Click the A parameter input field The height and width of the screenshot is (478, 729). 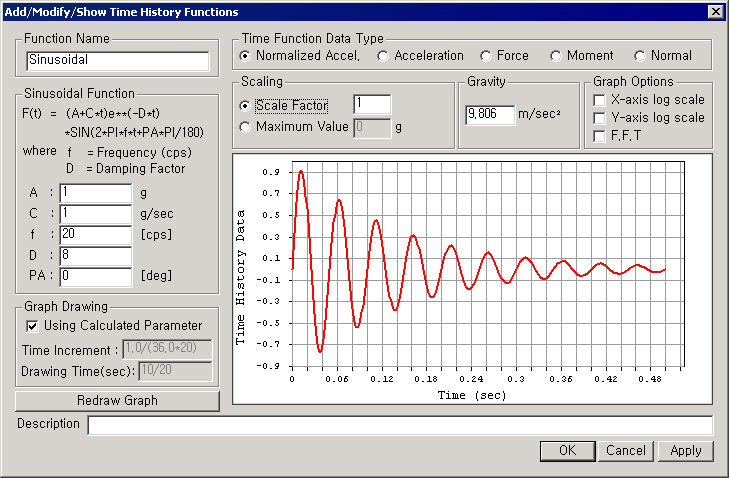point(96,193)
